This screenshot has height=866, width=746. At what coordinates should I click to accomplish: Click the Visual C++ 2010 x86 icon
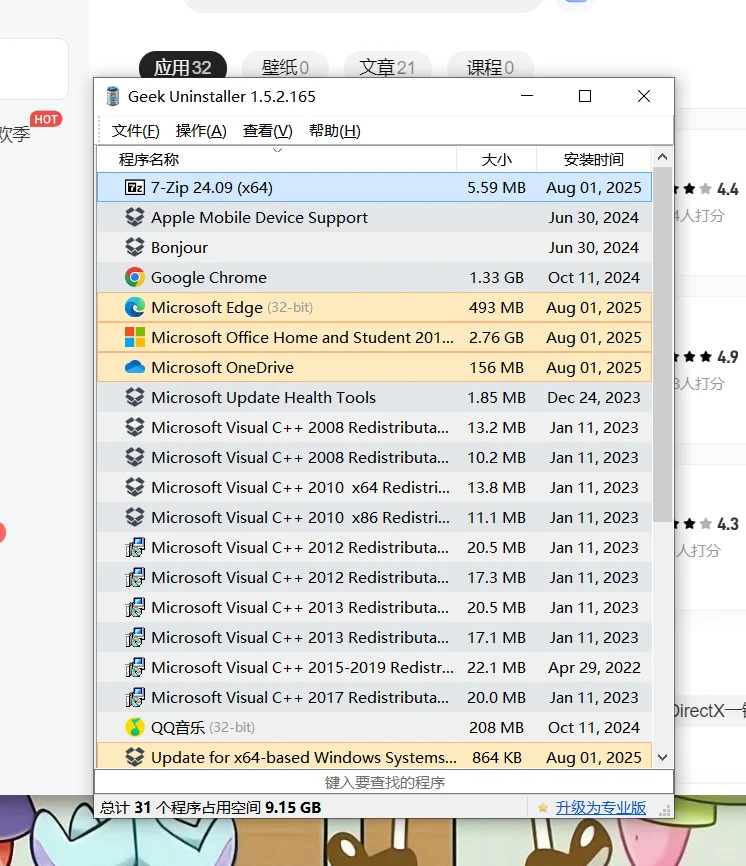[135, 517]
